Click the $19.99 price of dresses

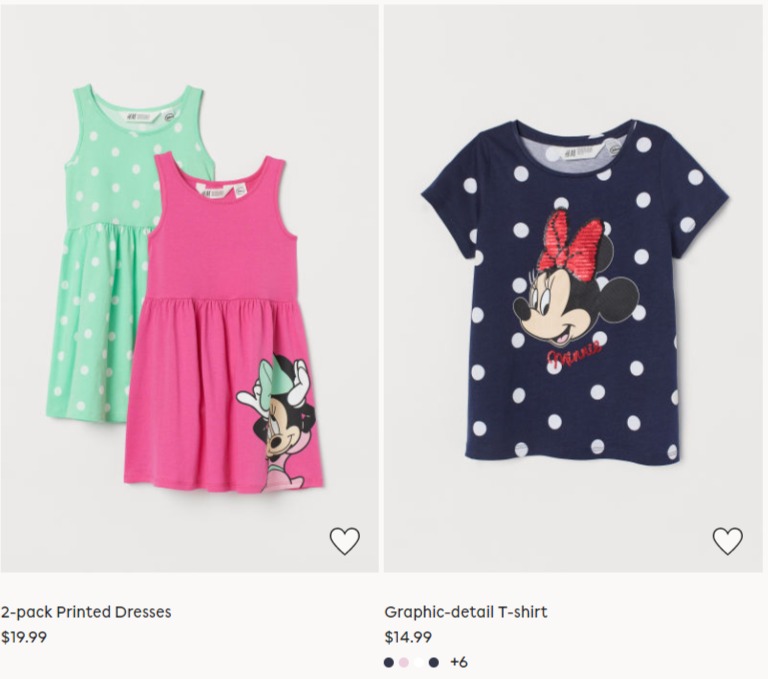[x=24, y=637]
